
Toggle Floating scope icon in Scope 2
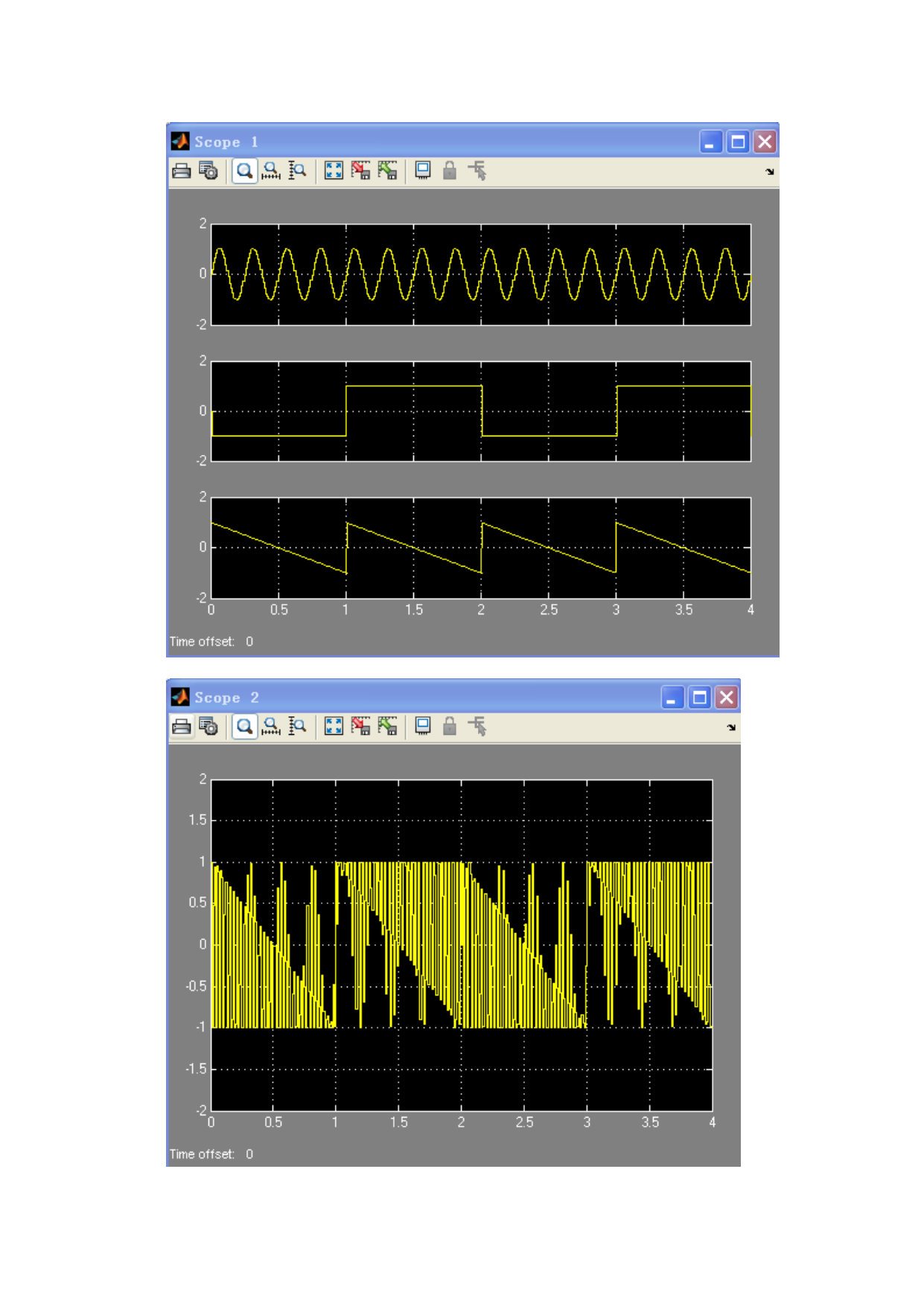tap(423, 727)
